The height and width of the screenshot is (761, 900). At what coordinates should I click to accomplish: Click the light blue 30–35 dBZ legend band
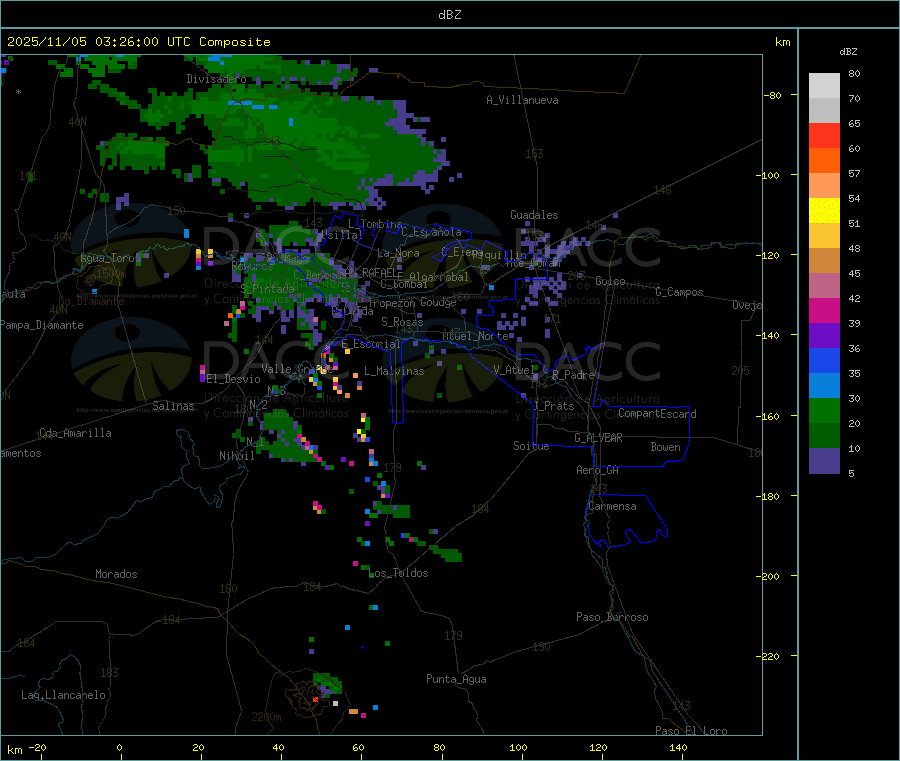[824, 386]
